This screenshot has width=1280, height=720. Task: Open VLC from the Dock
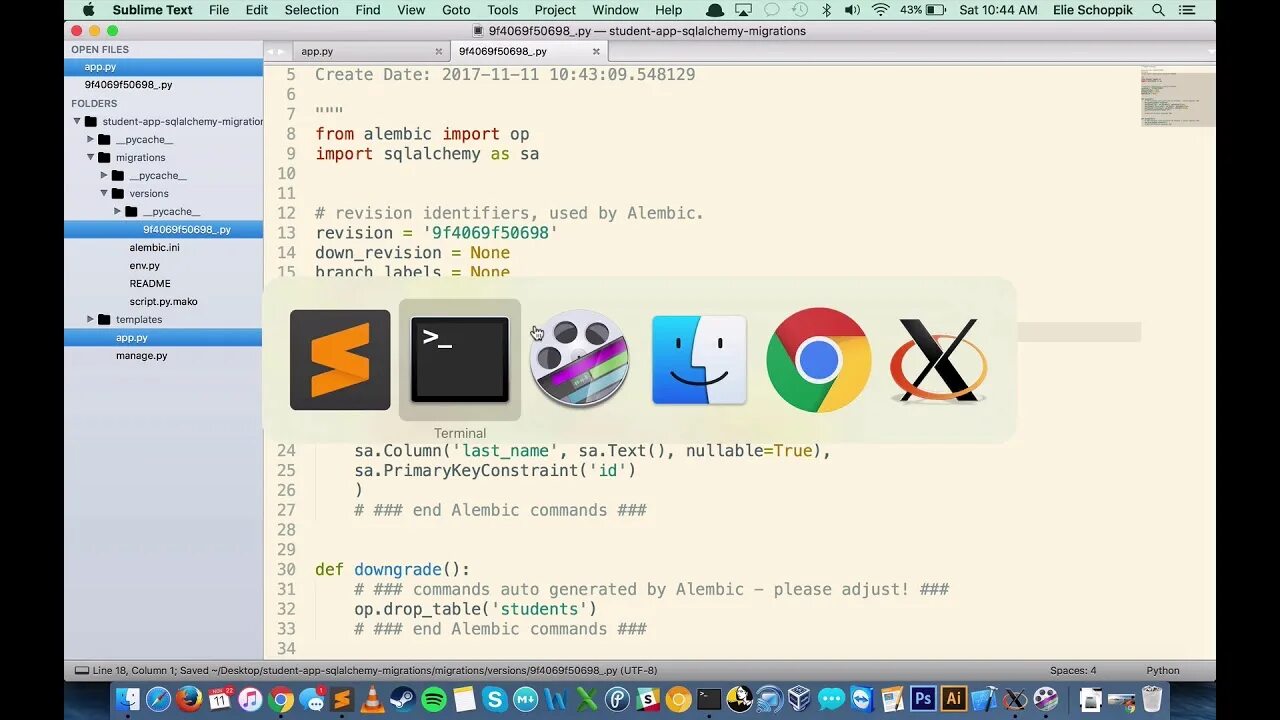click(x=372, y=699)
